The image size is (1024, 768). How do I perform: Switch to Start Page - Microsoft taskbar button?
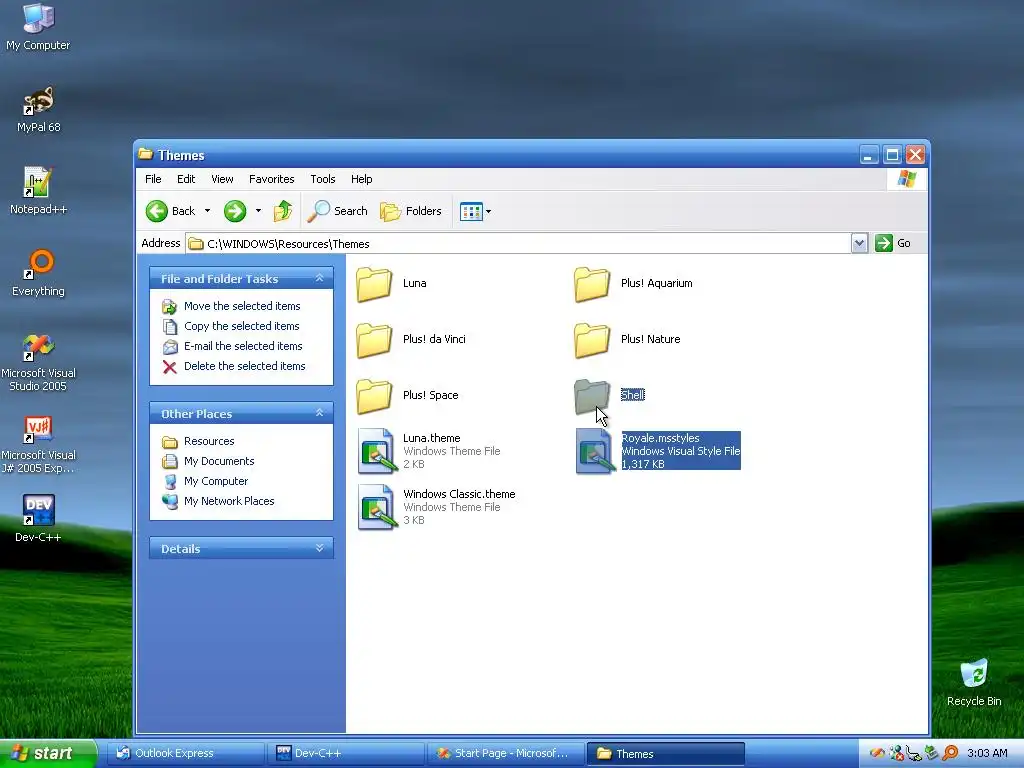[x=506, y=754]
